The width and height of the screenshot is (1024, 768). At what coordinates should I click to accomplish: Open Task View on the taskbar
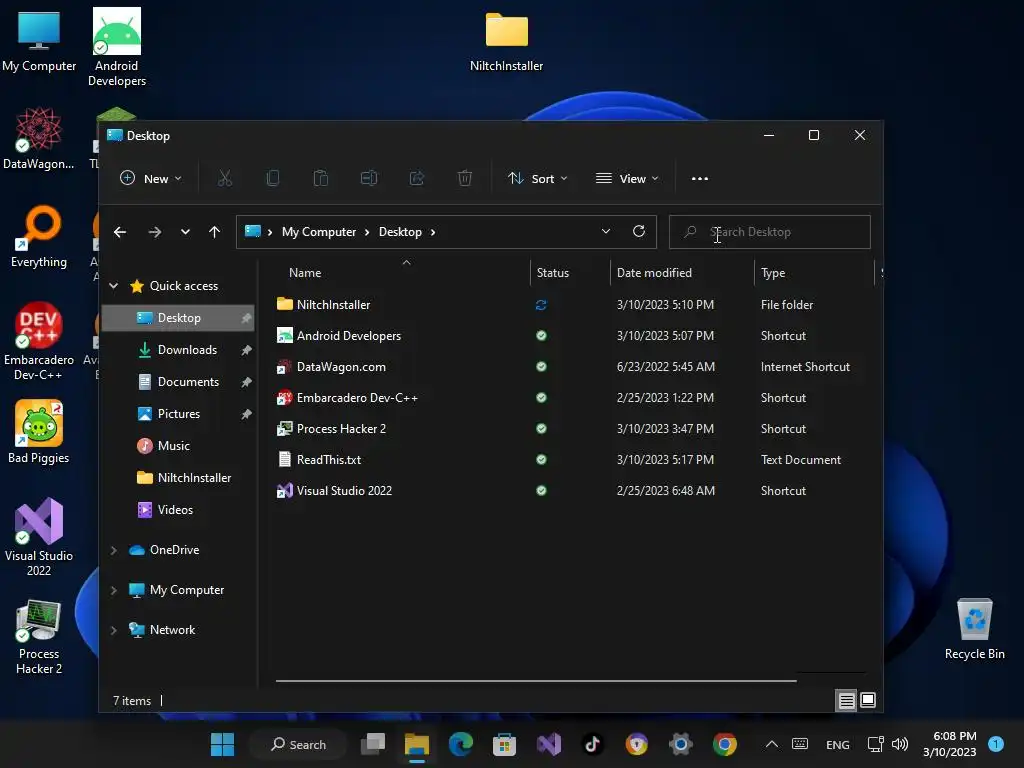pyautogui.click(x=373, y=744)
